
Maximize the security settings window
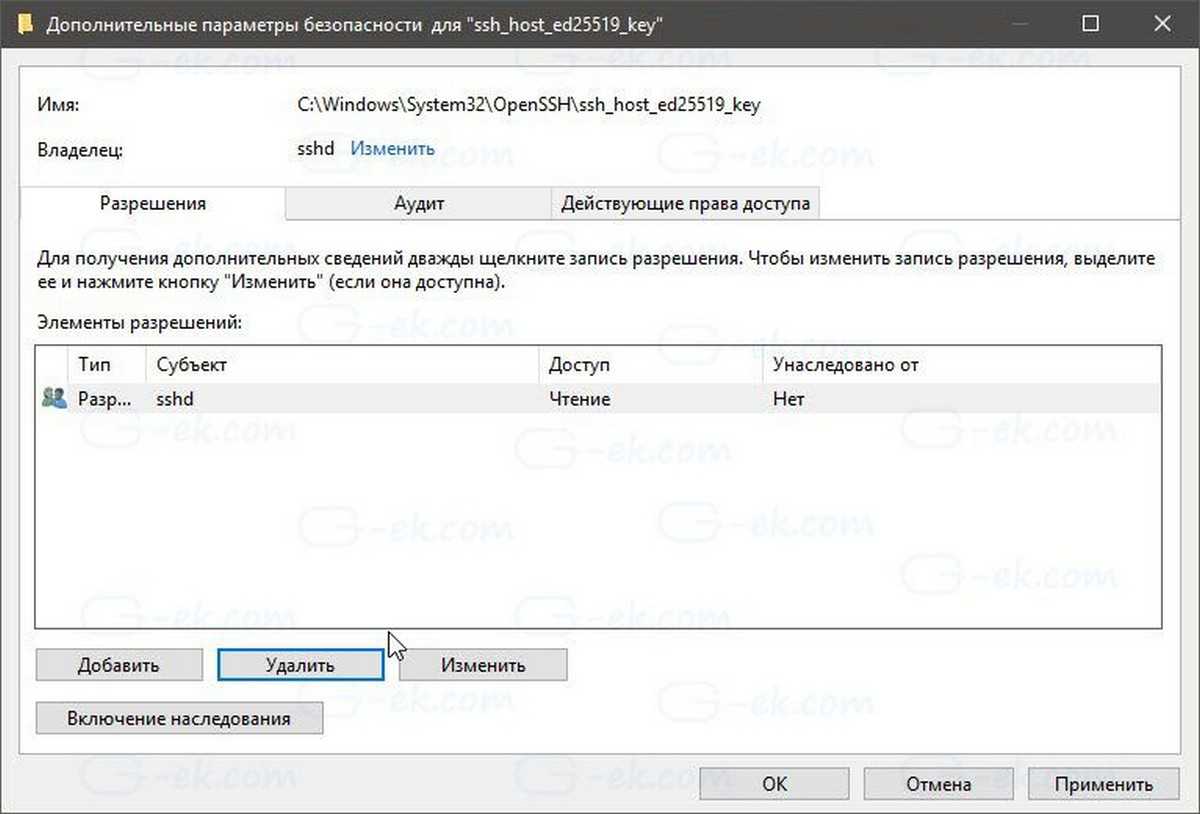point(1091,23)
